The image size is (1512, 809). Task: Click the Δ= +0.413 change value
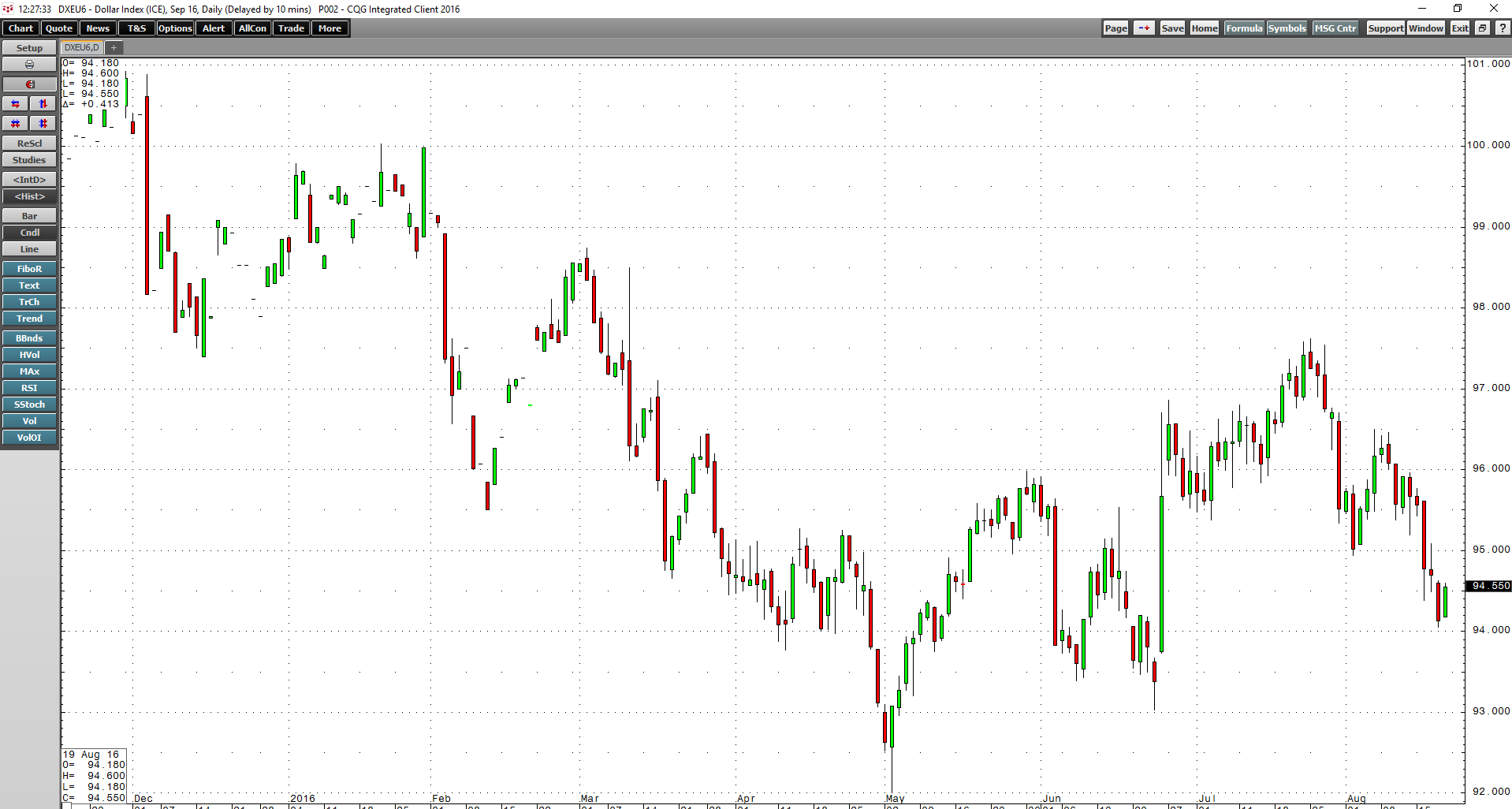pos(91,104)
